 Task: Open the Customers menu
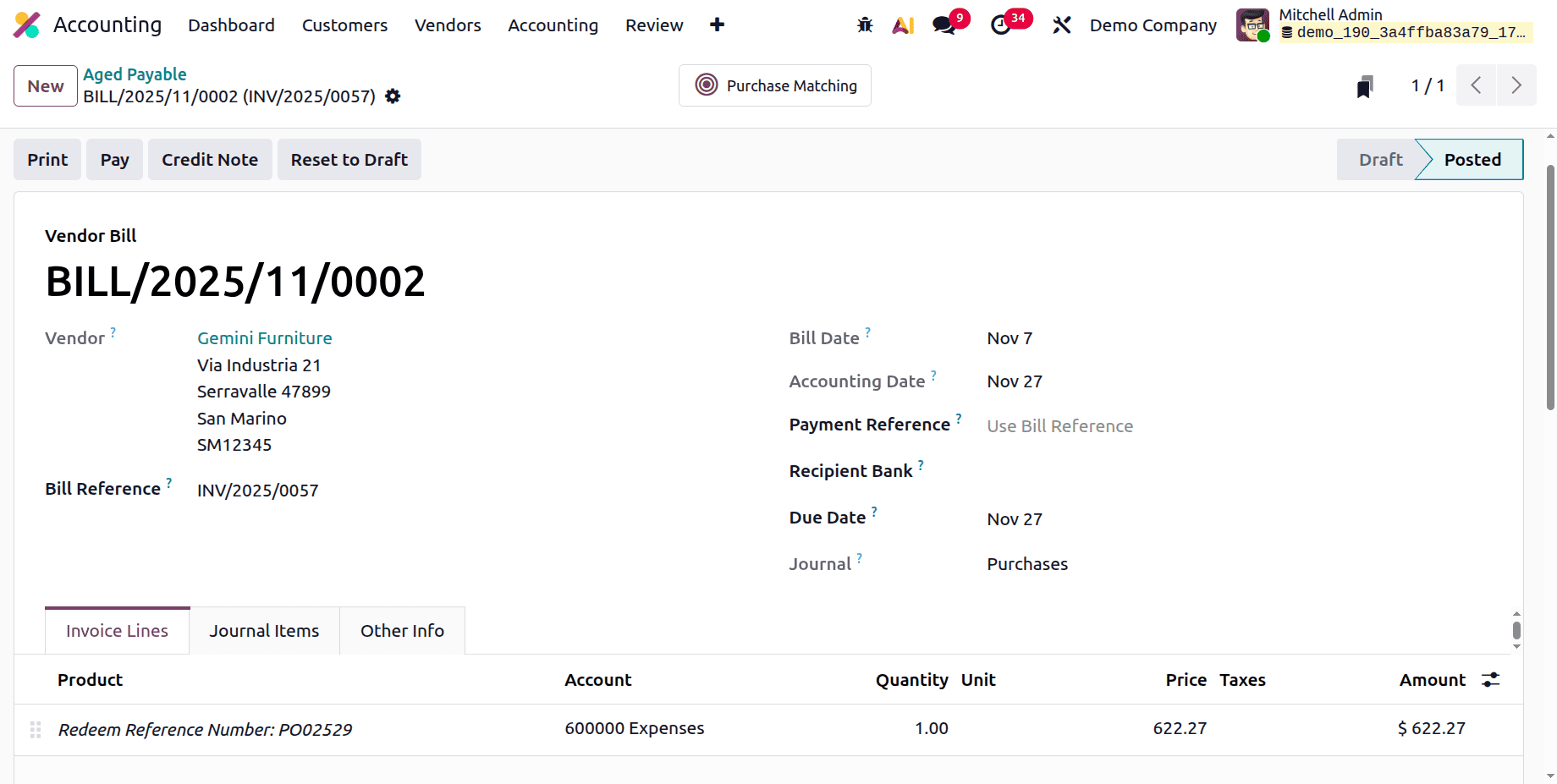(344, 25)
